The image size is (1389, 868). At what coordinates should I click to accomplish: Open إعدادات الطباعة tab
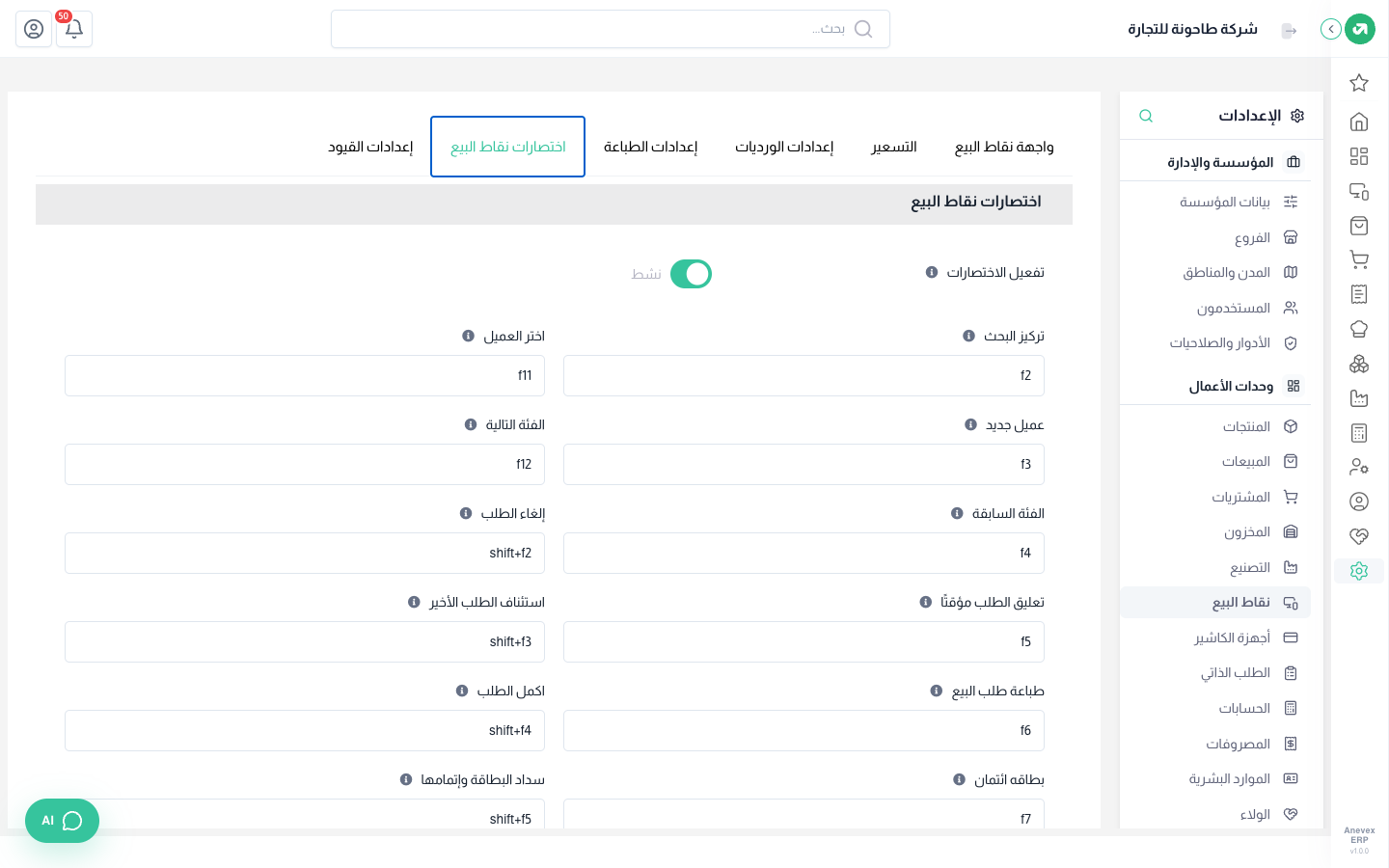click(x=650, y=147)
